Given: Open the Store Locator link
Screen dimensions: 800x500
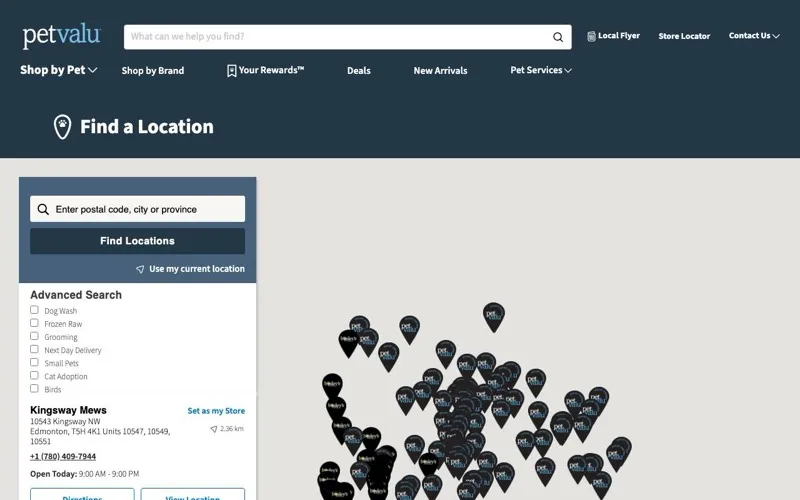Looking at the screenshot, I should point(684,36).
